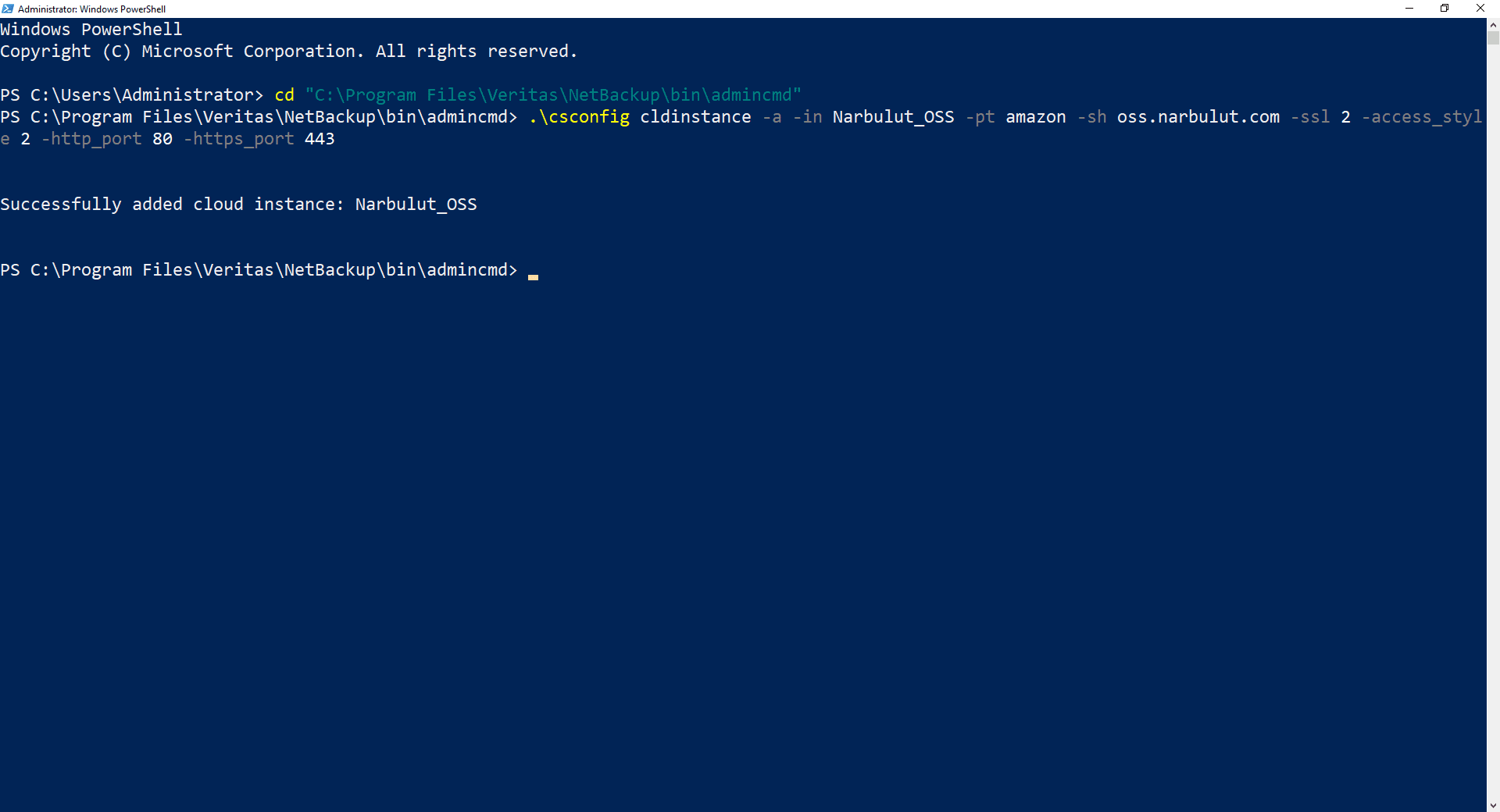Click the yellow 'cd' command
The height and width of the screenshot is (812, 1500).
tap(284, 95)
